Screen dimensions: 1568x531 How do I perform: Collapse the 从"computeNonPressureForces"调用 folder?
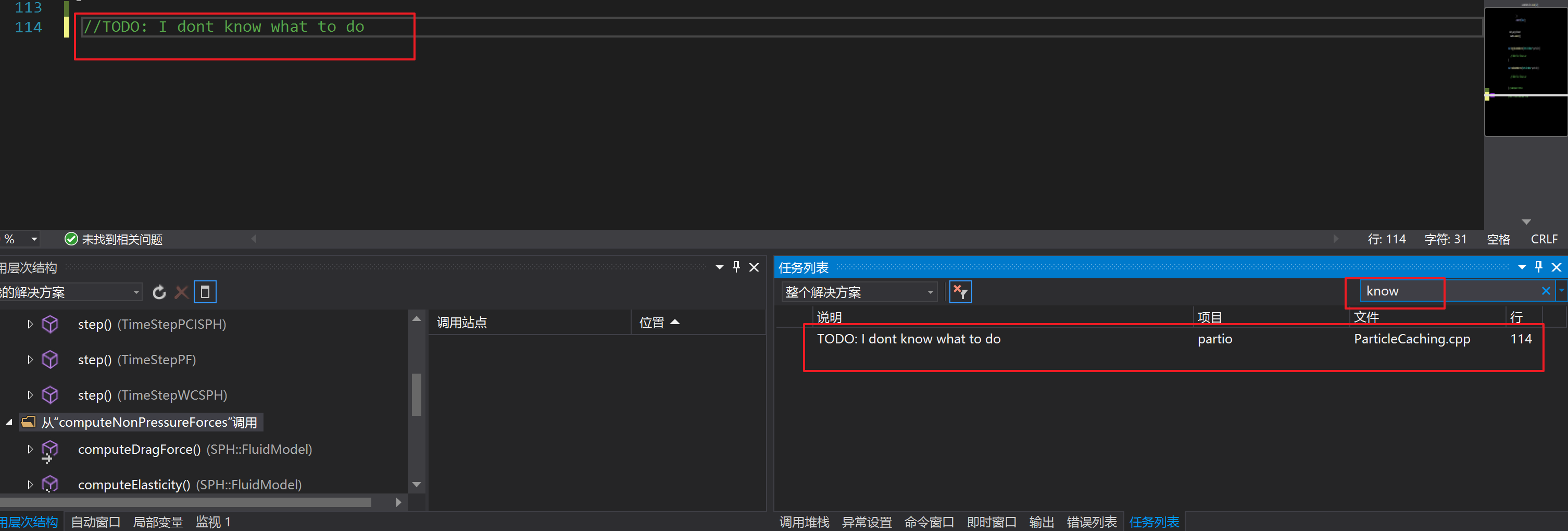[9, 423]
